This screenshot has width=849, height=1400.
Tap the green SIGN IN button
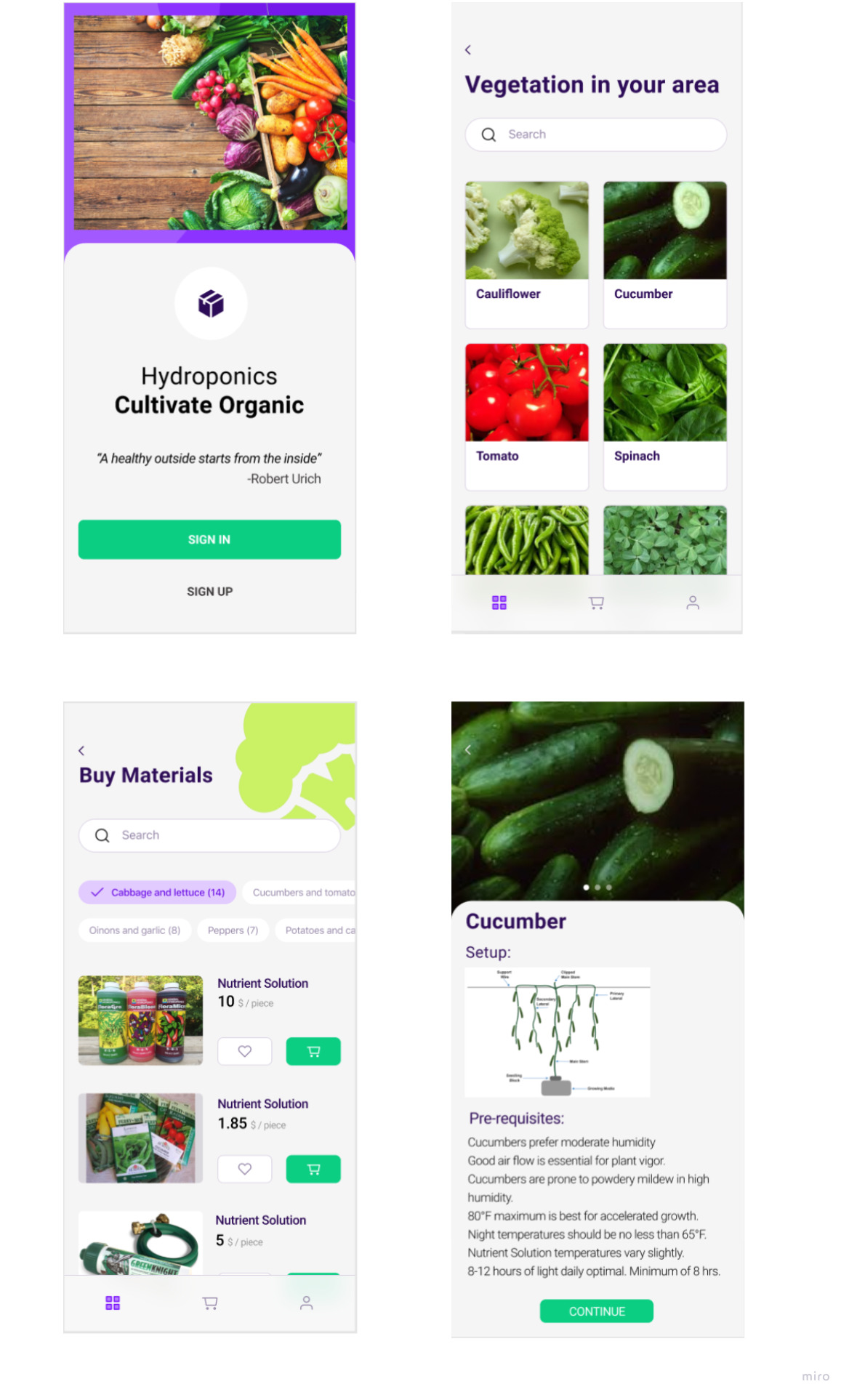coord(209,539)
